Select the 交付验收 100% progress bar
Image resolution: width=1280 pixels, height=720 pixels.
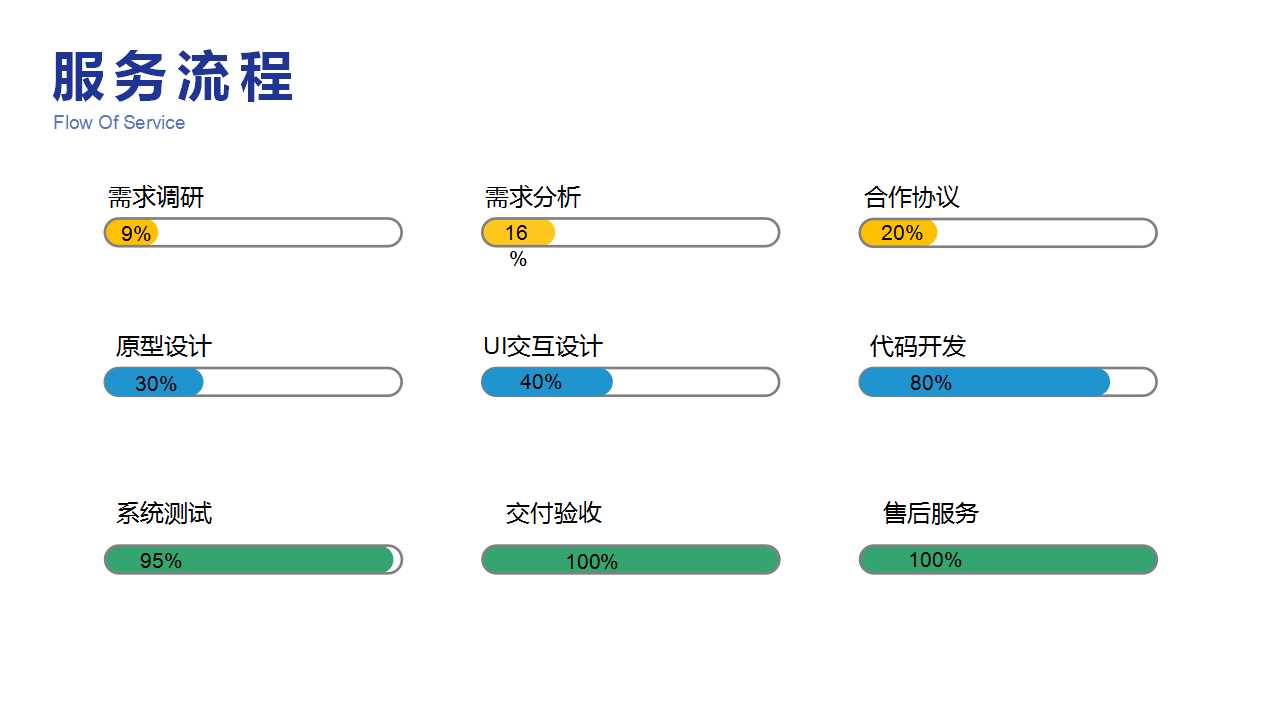[630, 560]
